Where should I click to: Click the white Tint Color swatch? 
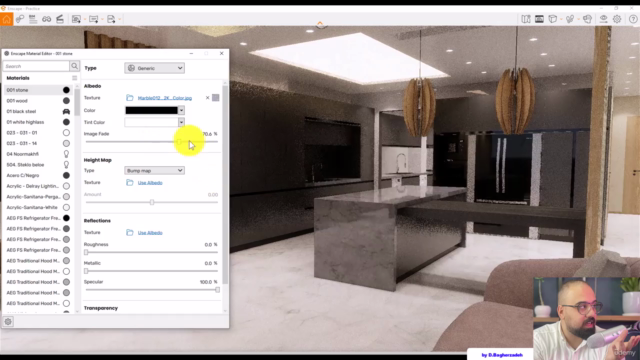(x=151, y=122)
